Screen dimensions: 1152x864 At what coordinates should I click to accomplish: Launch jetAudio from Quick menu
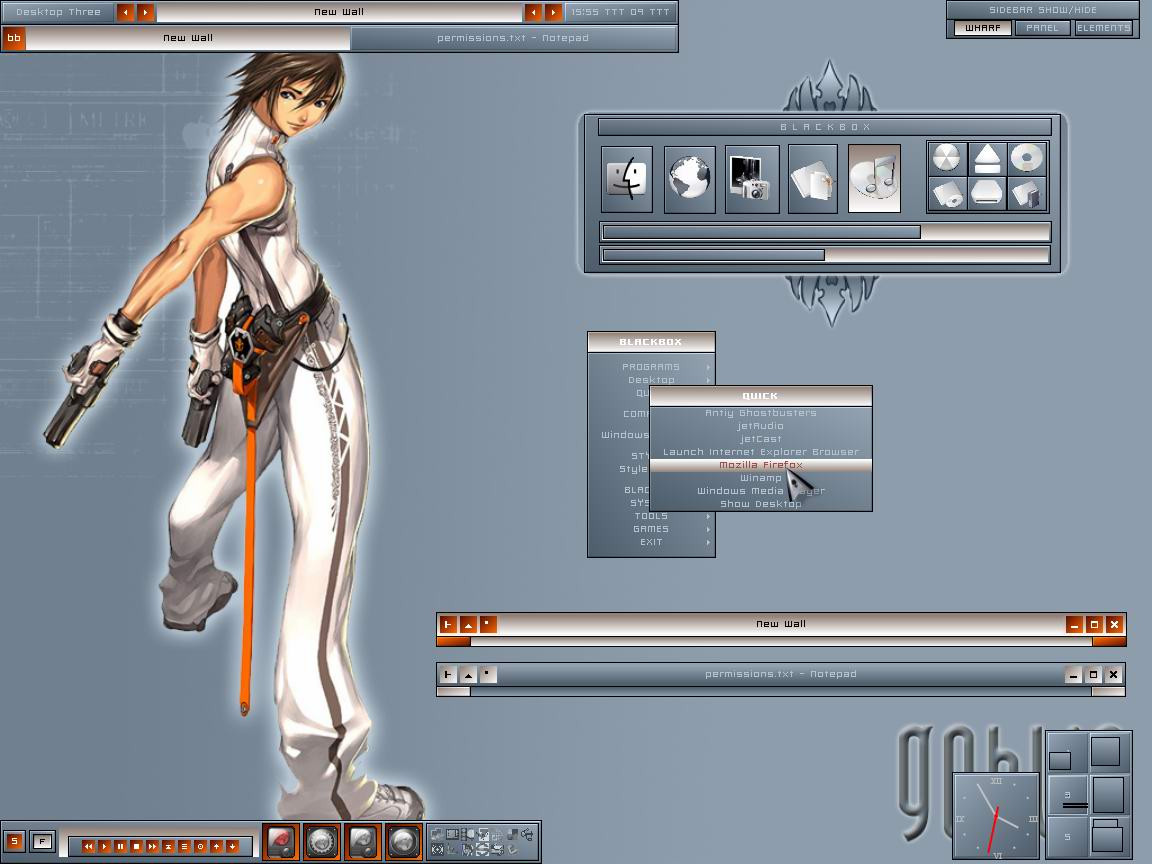(x=760, y=426)
